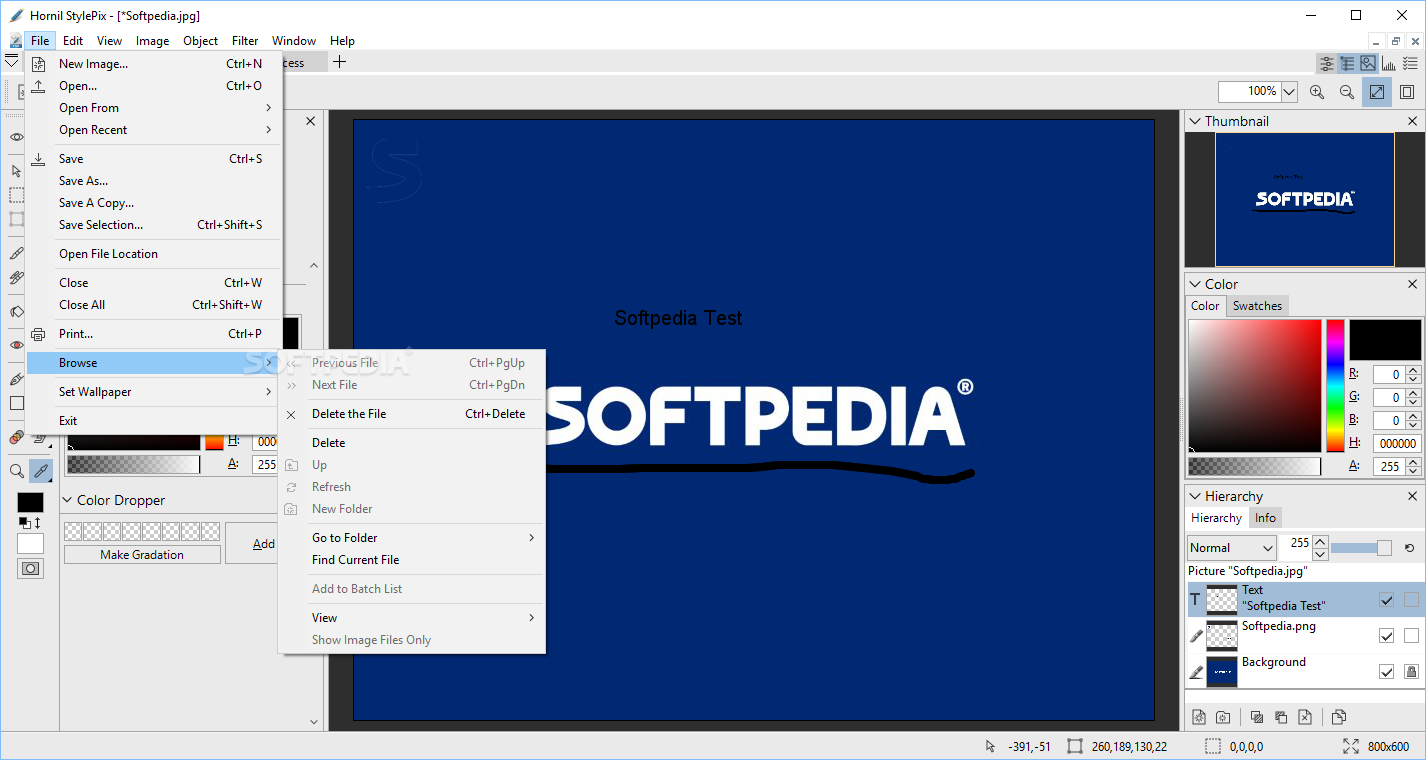Expand the Open From submenu

154,108
